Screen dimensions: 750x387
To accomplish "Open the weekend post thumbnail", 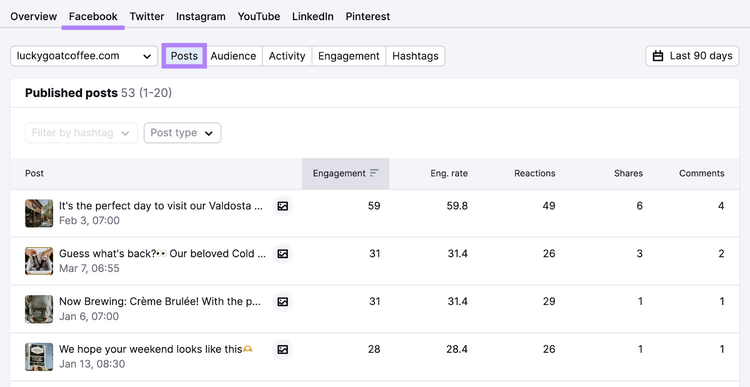I will pos(39,357).
